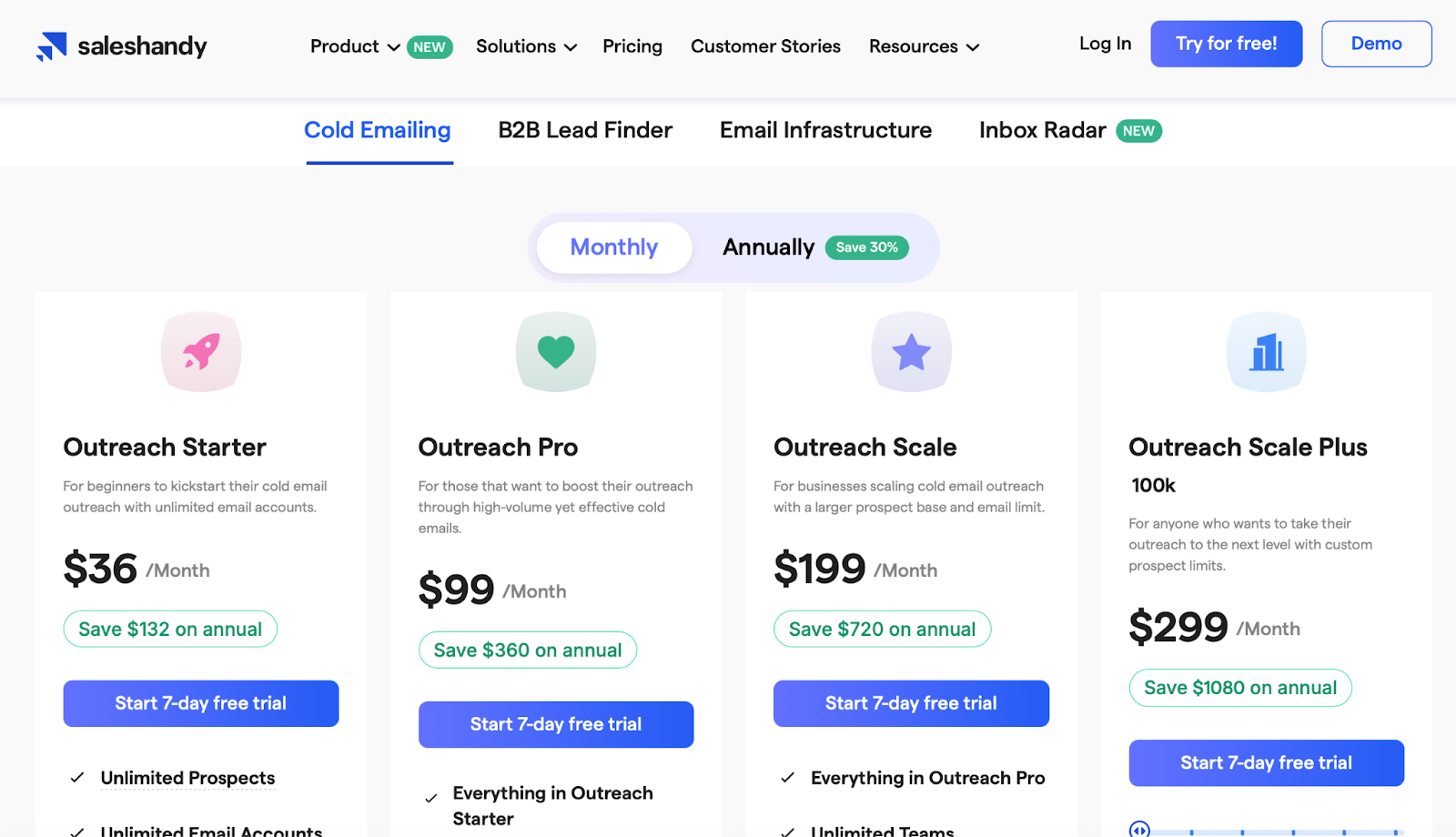The height and width of the screenshot is (837, 1456).
Task: Switch billing to Annually
Action: pyautogui.click(x=767, y=247)
